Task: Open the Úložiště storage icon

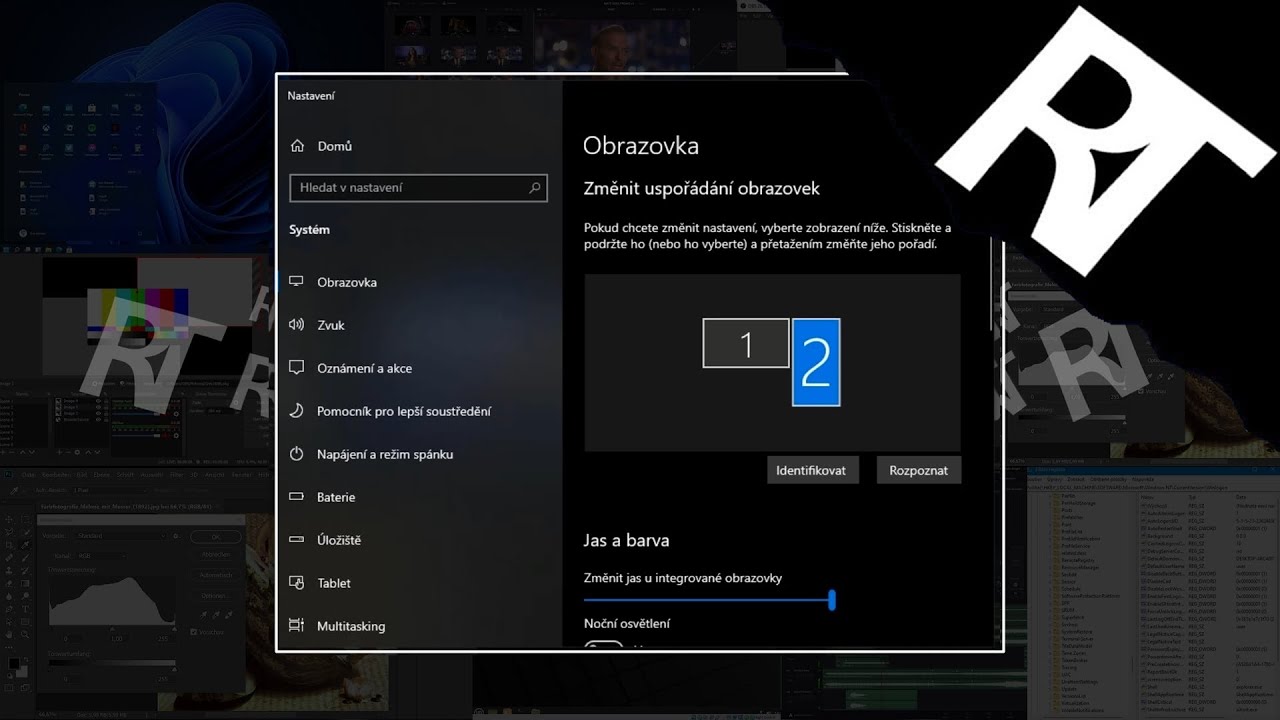Action: coord(296,540)
